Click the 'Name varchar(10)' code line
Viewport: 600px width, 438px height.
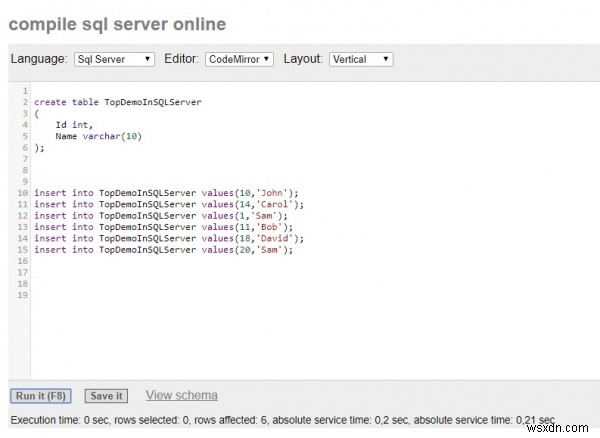99,136
